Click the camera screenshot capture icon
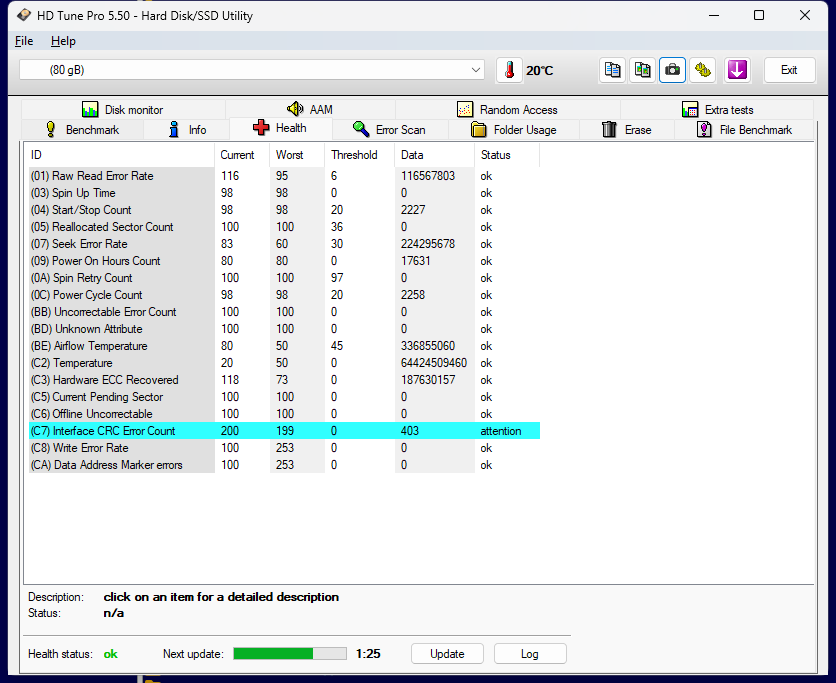The height and width of the screenshot is (683, 836). tap(672, 70)
